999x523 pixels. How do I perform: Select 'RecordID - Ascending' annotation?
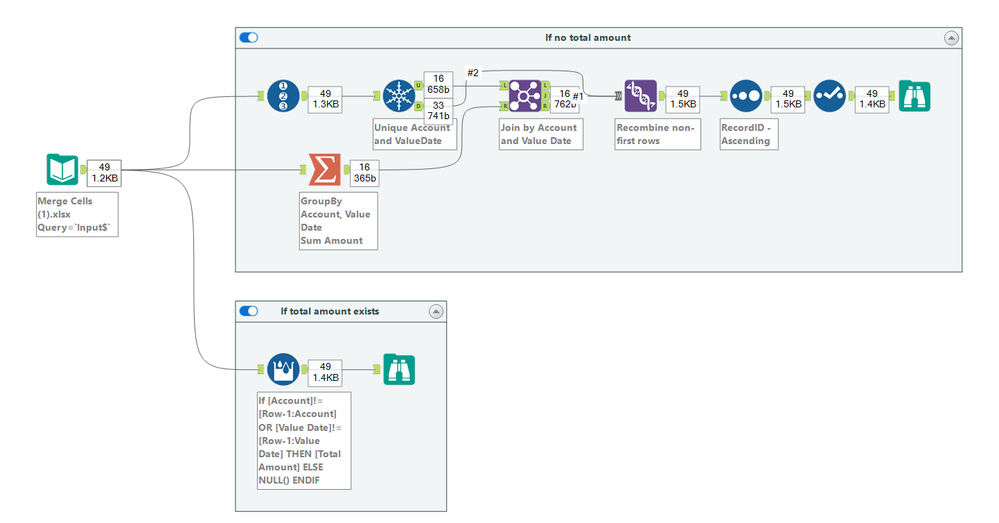749,134
